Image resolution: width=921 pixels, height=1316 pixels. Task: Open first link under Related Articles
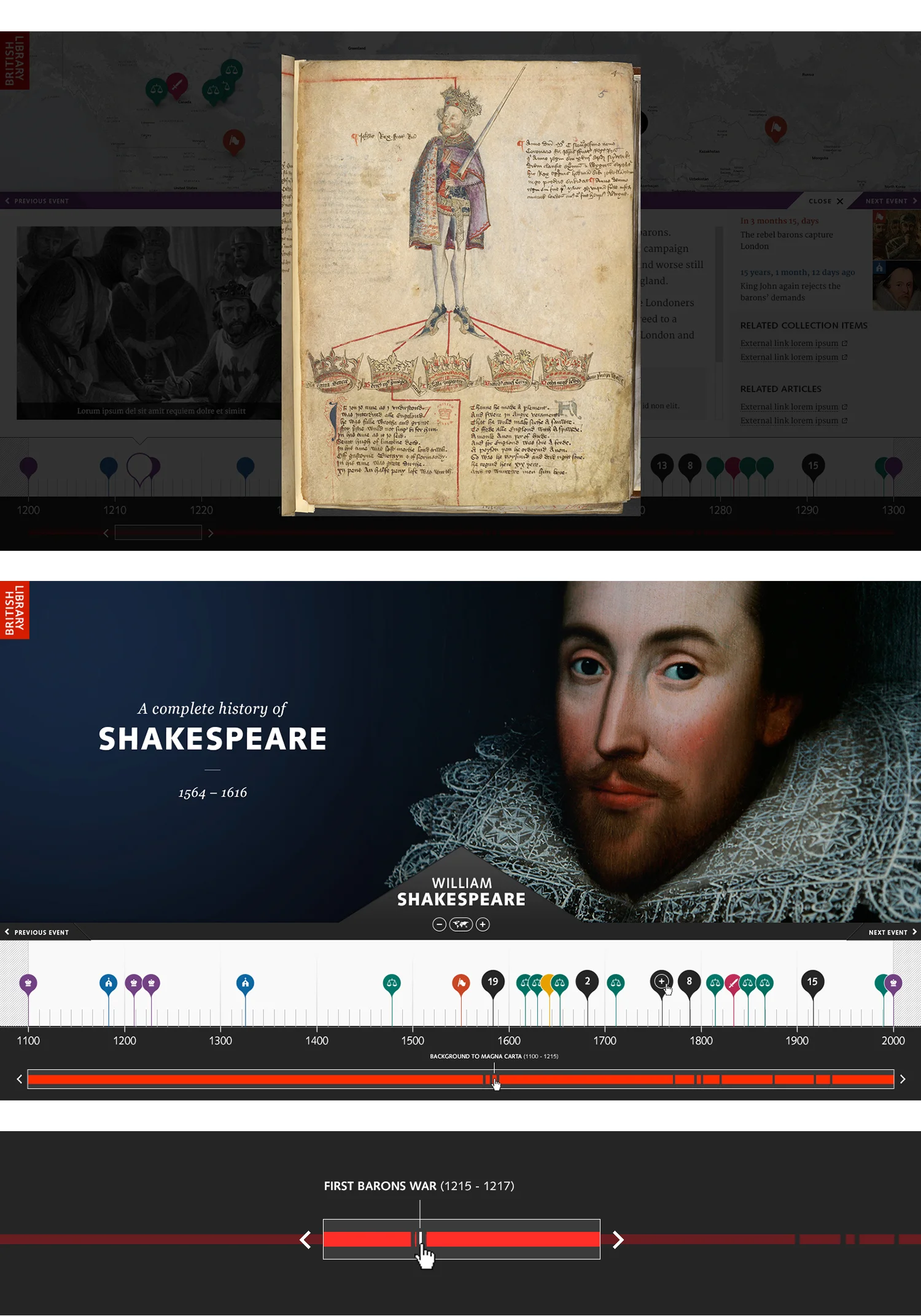pos(793,407)
